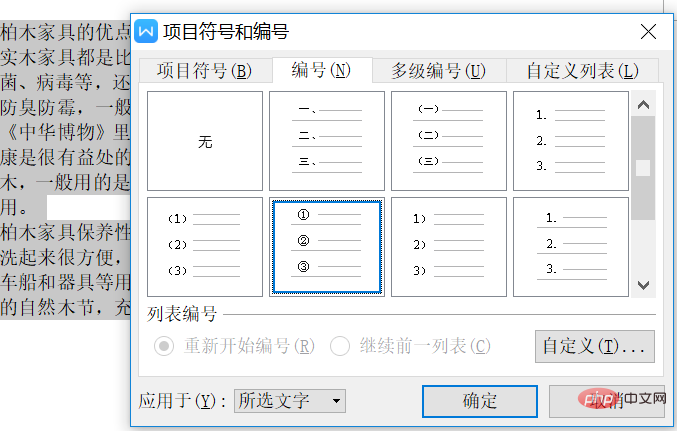Open the 多级编号 tab

[439, 71]
